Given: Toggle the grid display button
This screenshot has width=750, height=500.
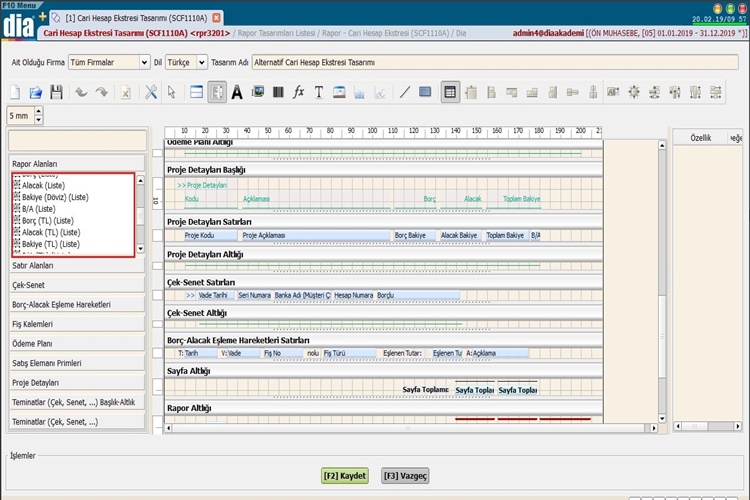Looking at the screenshot, I should tap(450, 92).
